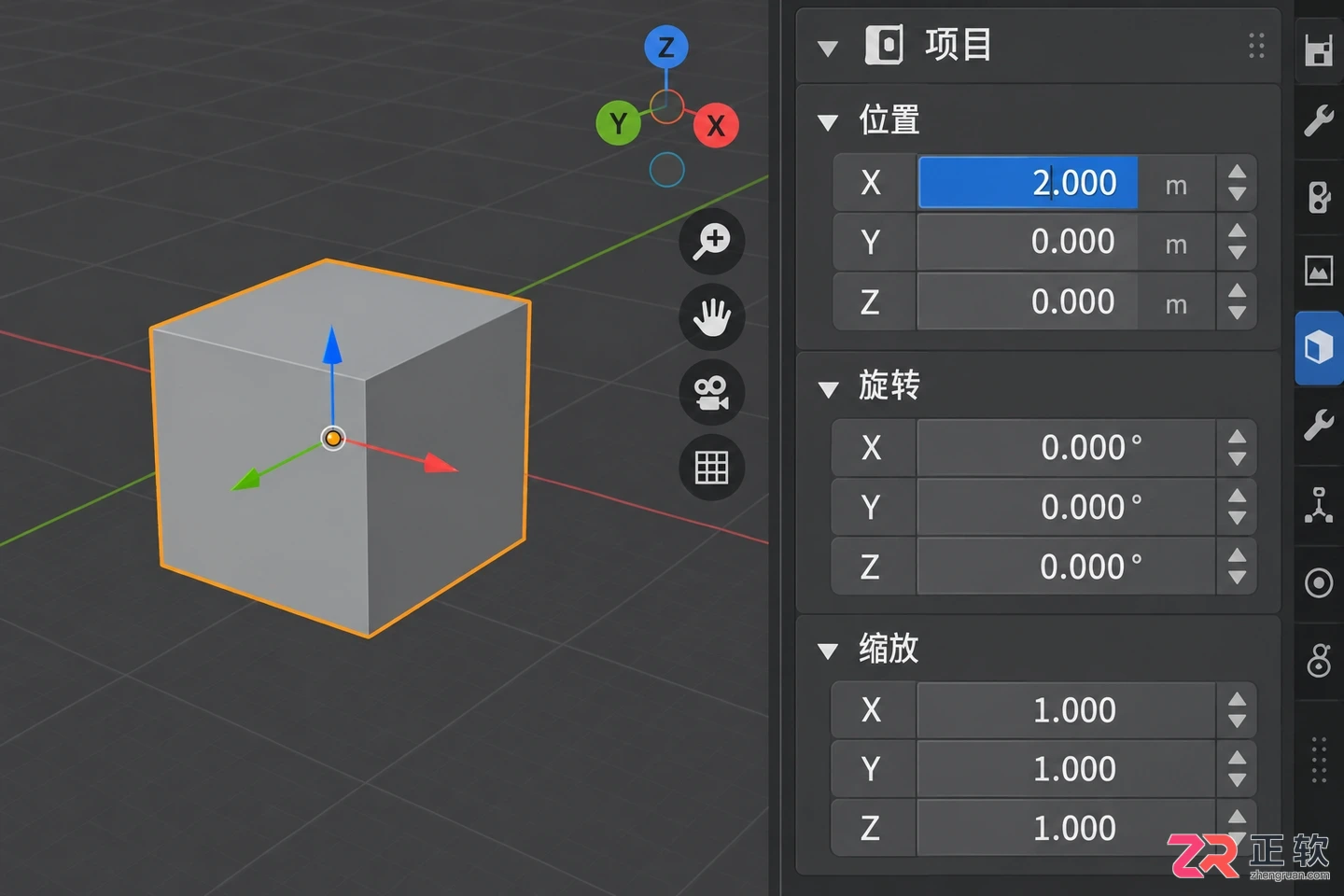Click the scale Z value field
This screenshot has width=1344, height=896.
point(1066,828)
